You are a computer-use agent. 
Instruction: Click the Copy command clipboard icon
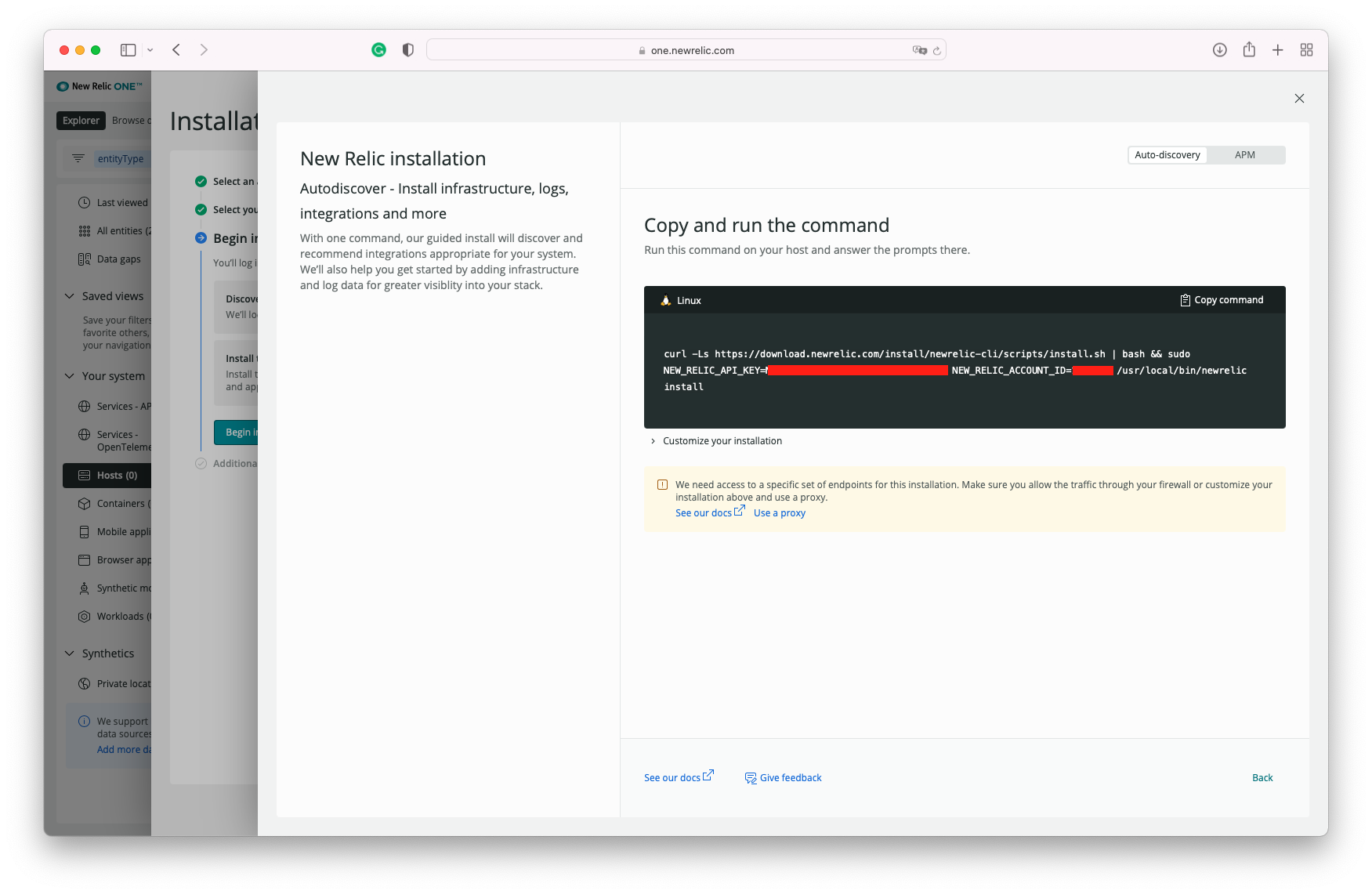coord(1185,300)
